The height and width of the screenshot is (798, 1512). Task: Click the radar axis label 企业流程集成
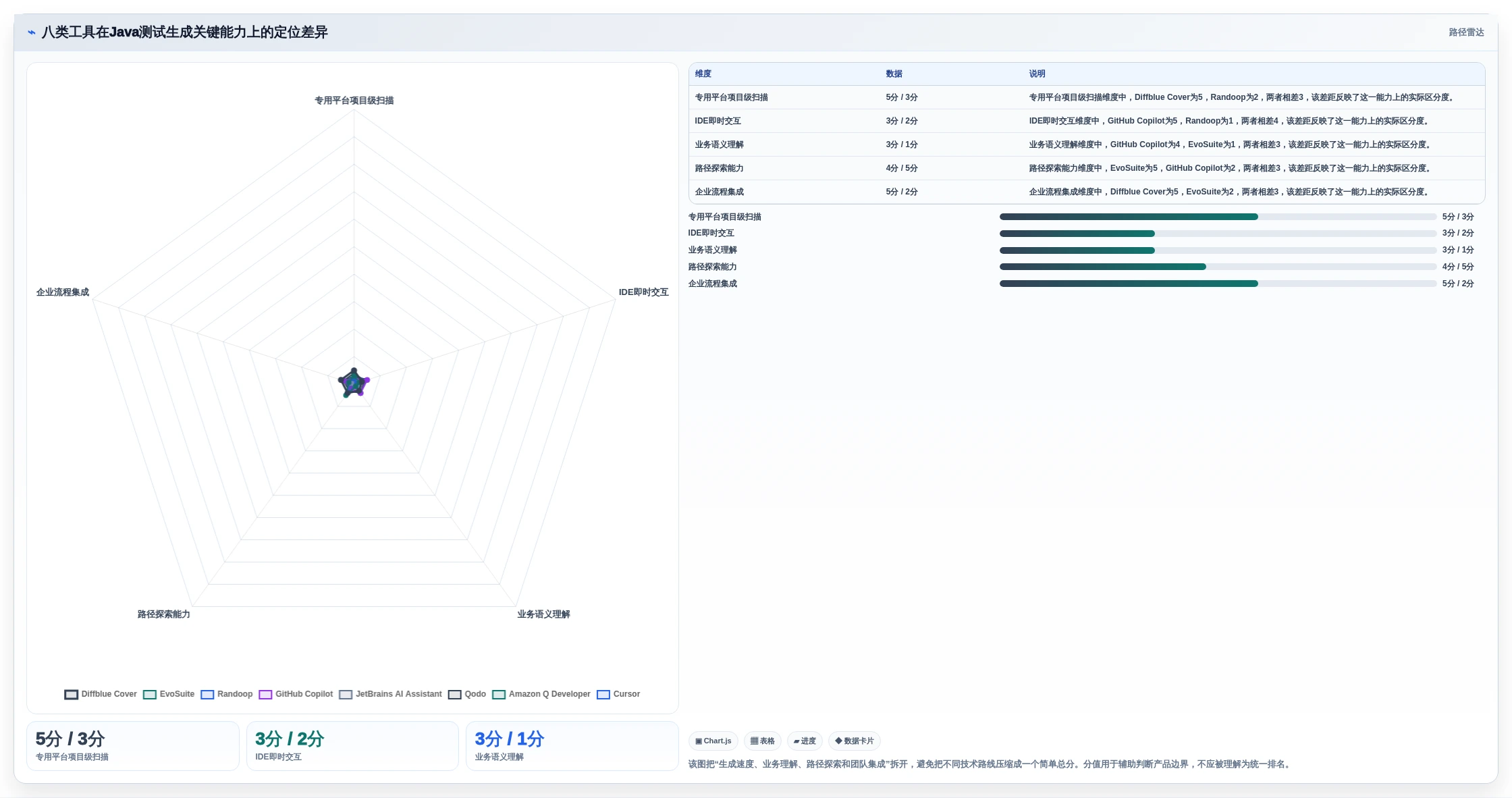[x=63, y=292]
